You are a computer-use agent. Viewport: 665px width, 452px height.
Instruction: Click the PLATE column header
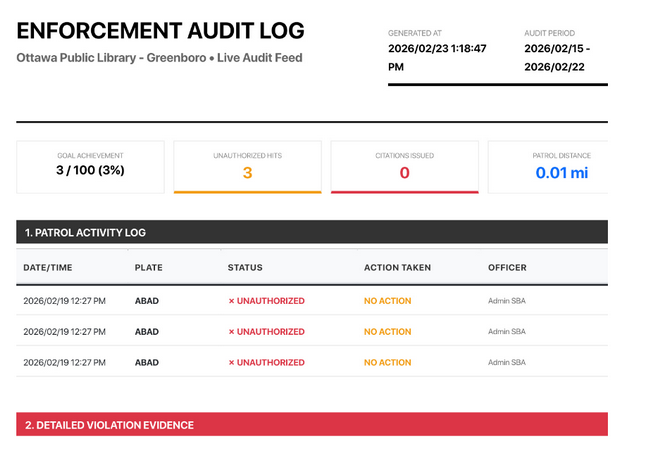148,268
